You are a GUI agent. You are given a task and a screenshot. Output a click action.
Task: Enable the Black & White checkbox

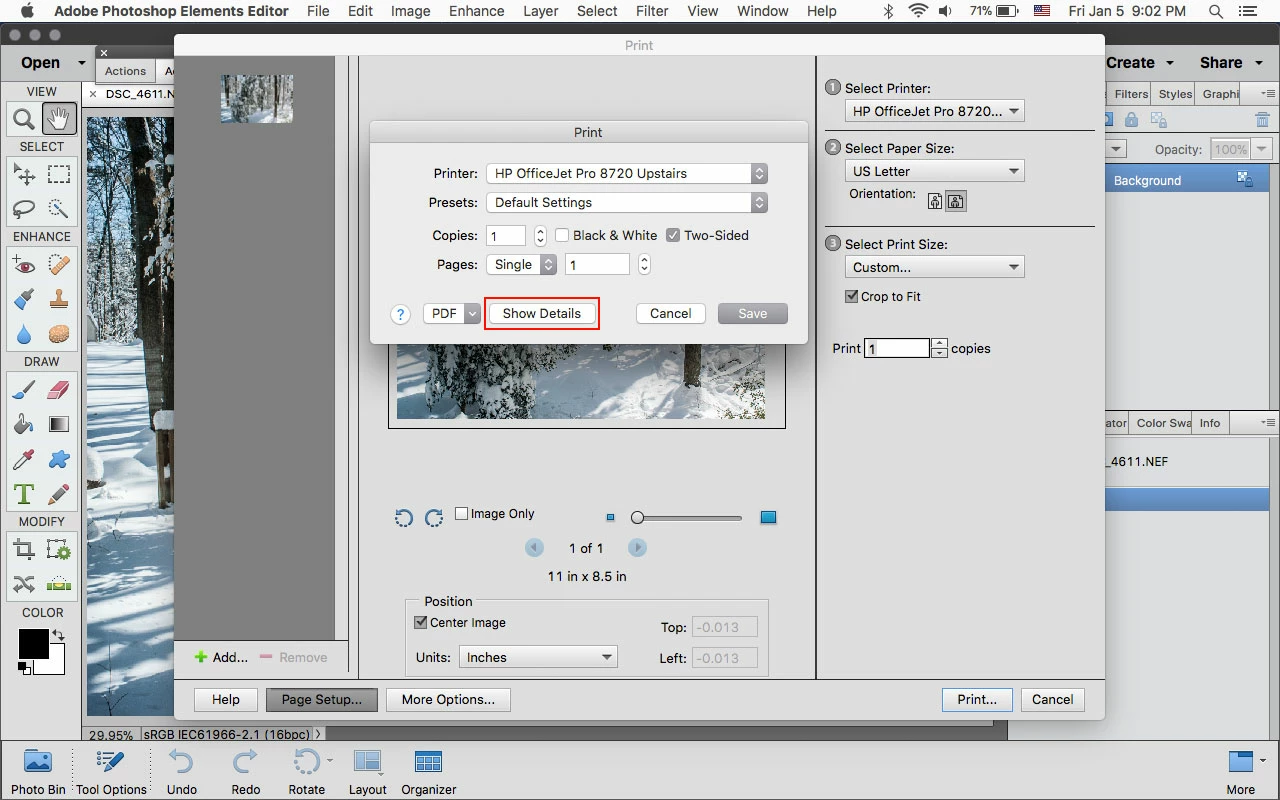562,236
